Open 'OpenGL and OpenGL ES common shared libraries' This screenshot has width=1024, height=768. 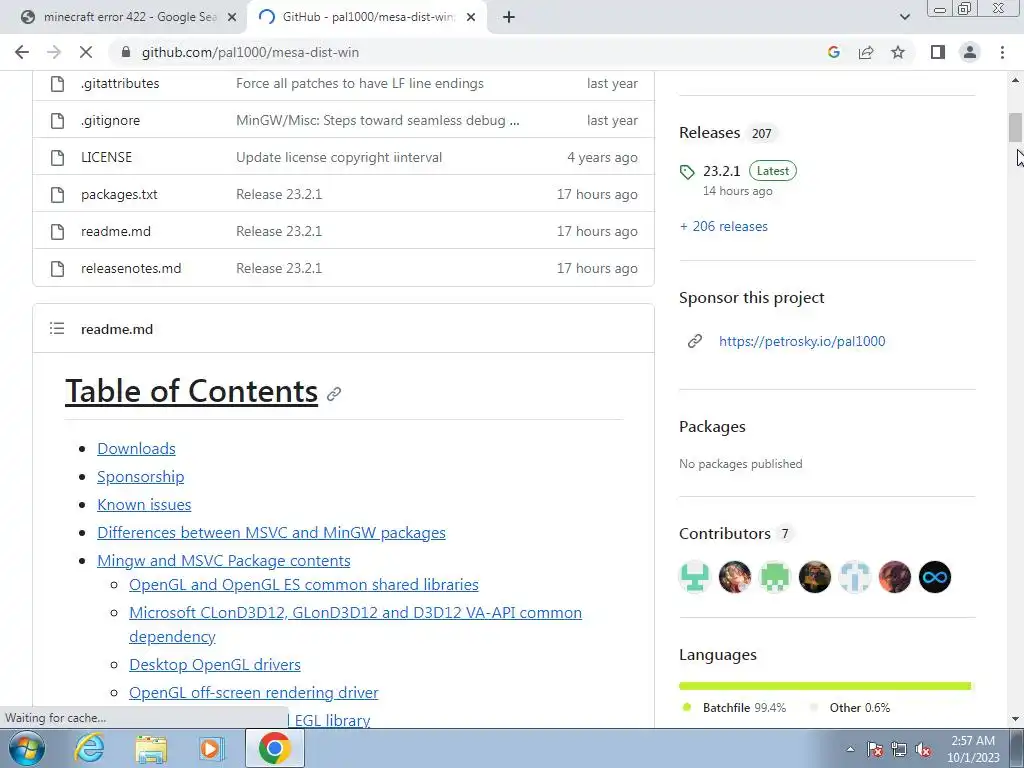[x=304, y=584]
